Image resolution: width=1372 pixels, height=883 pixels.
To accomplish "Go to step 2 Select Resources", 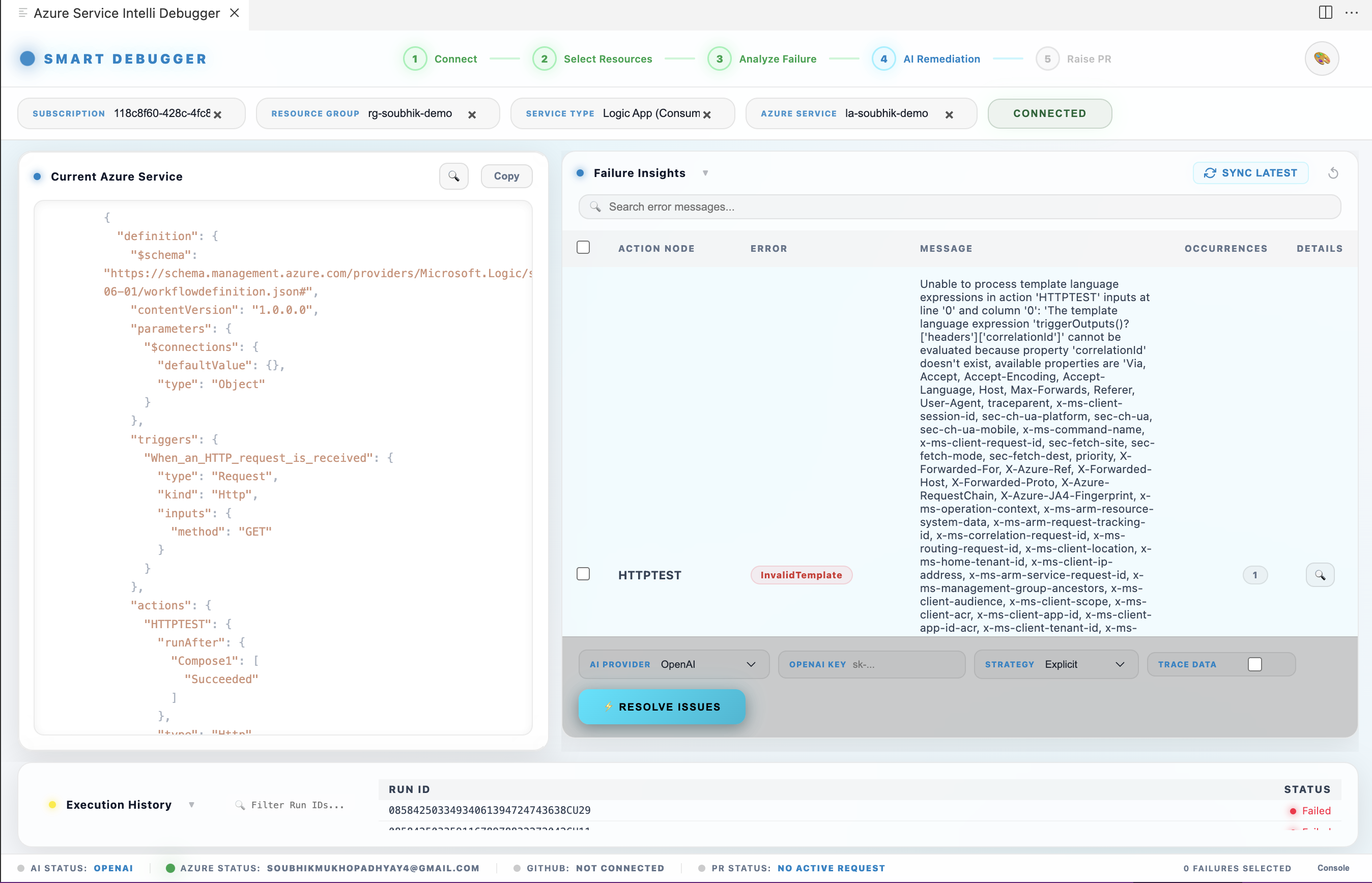I will click(x=592, y=58).
